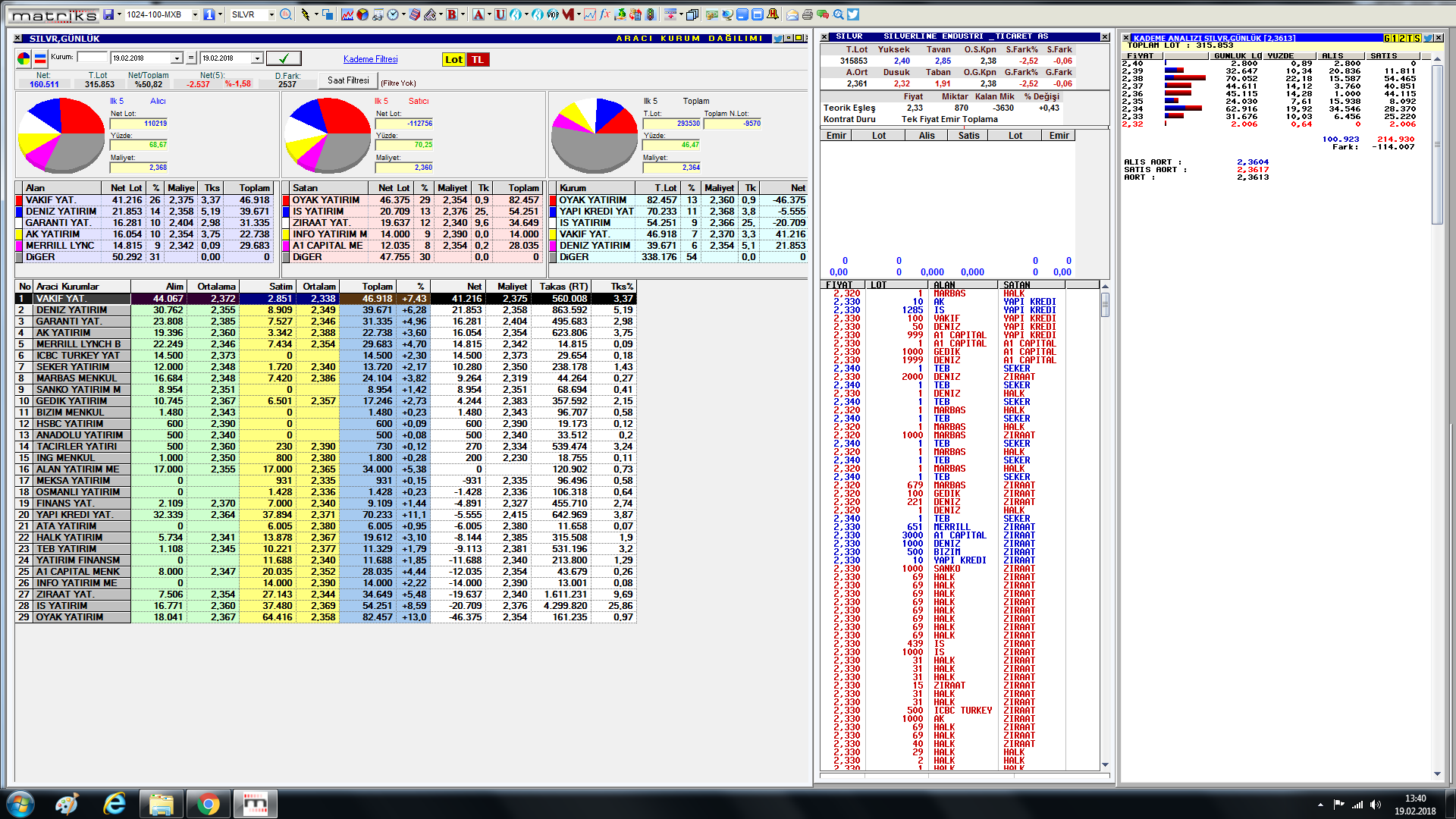The width and height of the screenshot is (1456, 819).
Task: Open Internet Explorer from the taskbar
Action: [x=115, y=804]
